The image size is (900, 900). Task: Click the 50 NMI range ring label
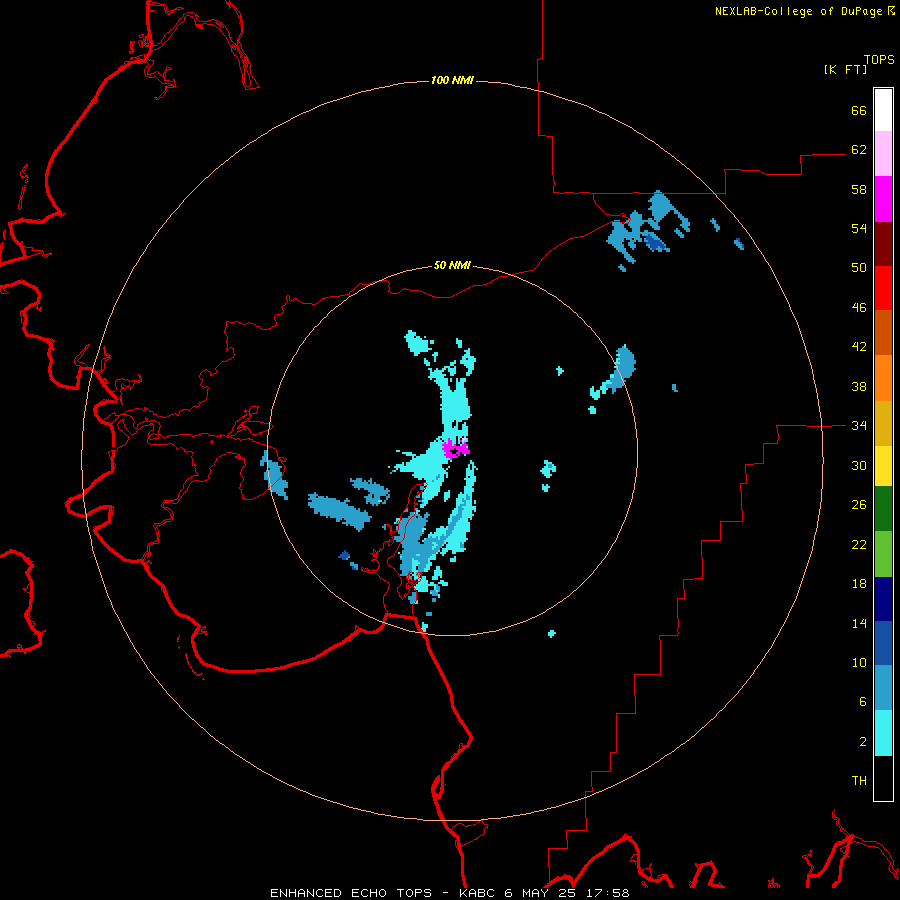pos(452,265)
